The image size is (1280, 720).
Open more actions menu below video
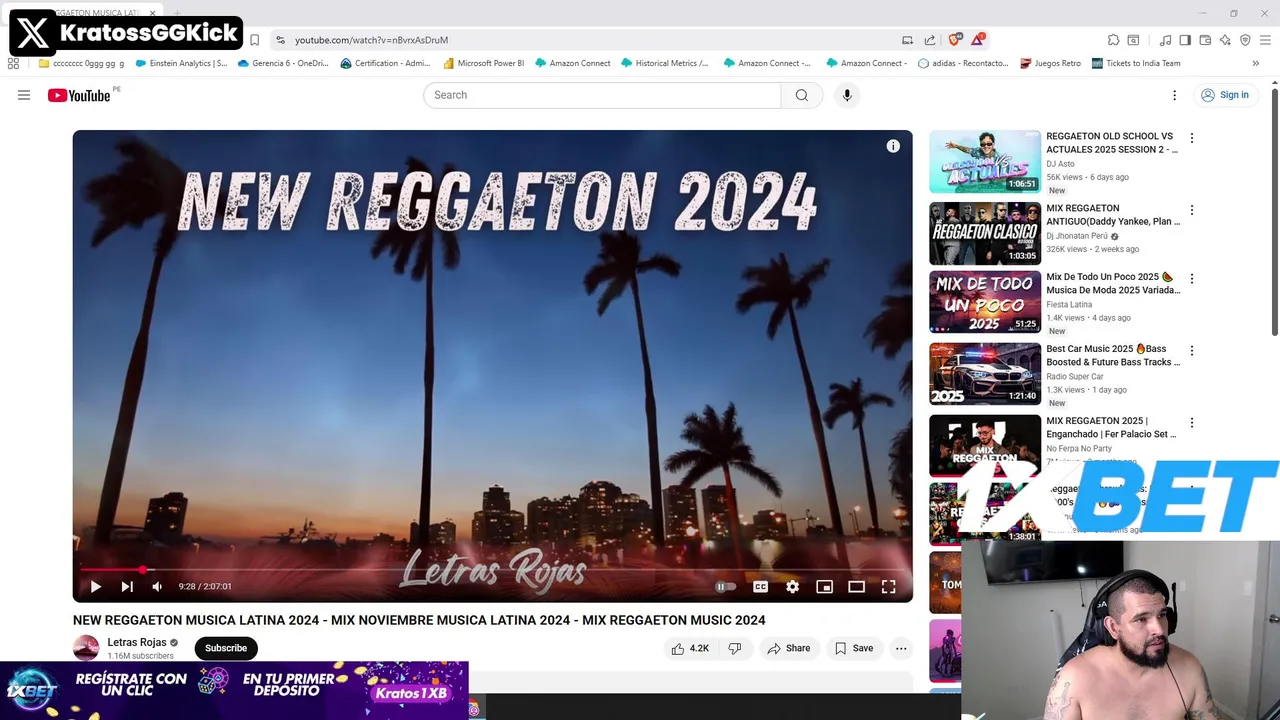pyautogui.click(x=901, y=648)
